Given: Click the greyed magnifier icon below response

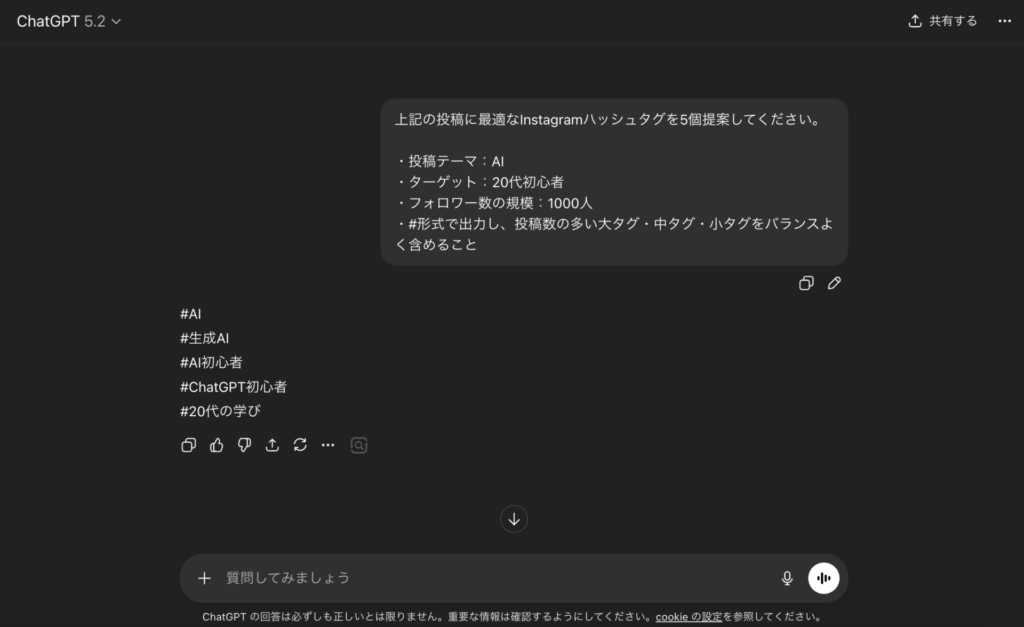Looking at the screenshot, I should [x=359, y=446].
